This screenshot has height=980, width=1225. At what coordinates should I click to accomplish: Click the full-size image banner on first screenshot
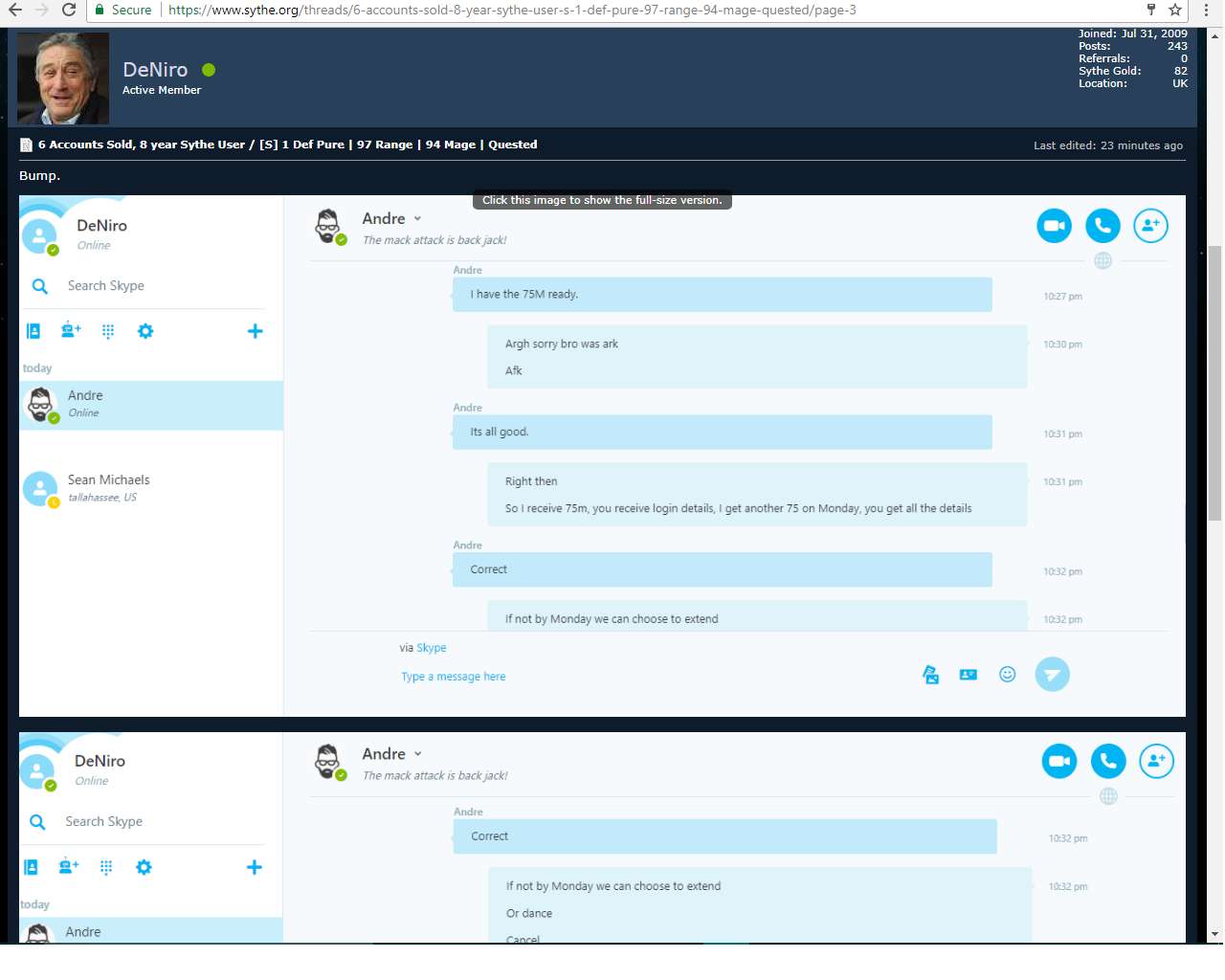point(602,200)
